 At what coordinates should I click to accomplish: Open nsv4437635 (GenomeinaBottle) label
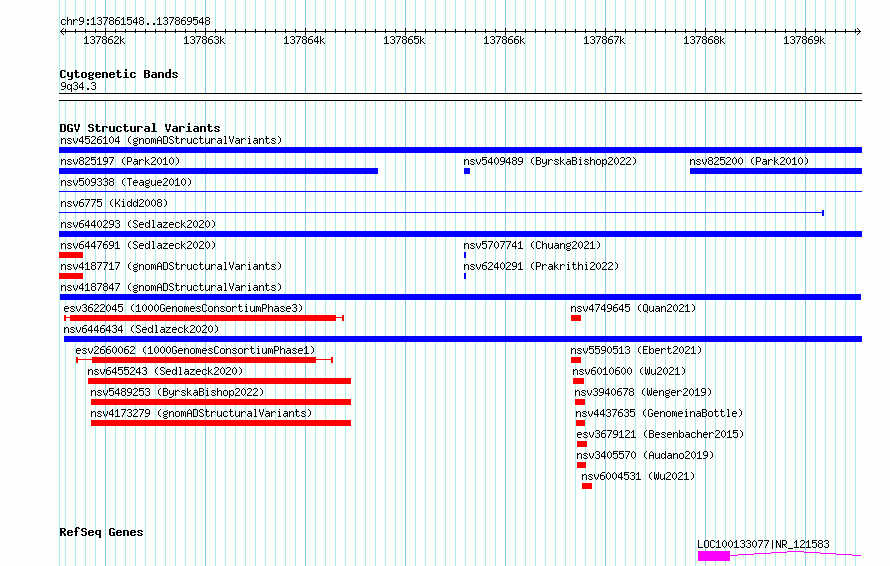click(659, 413)
